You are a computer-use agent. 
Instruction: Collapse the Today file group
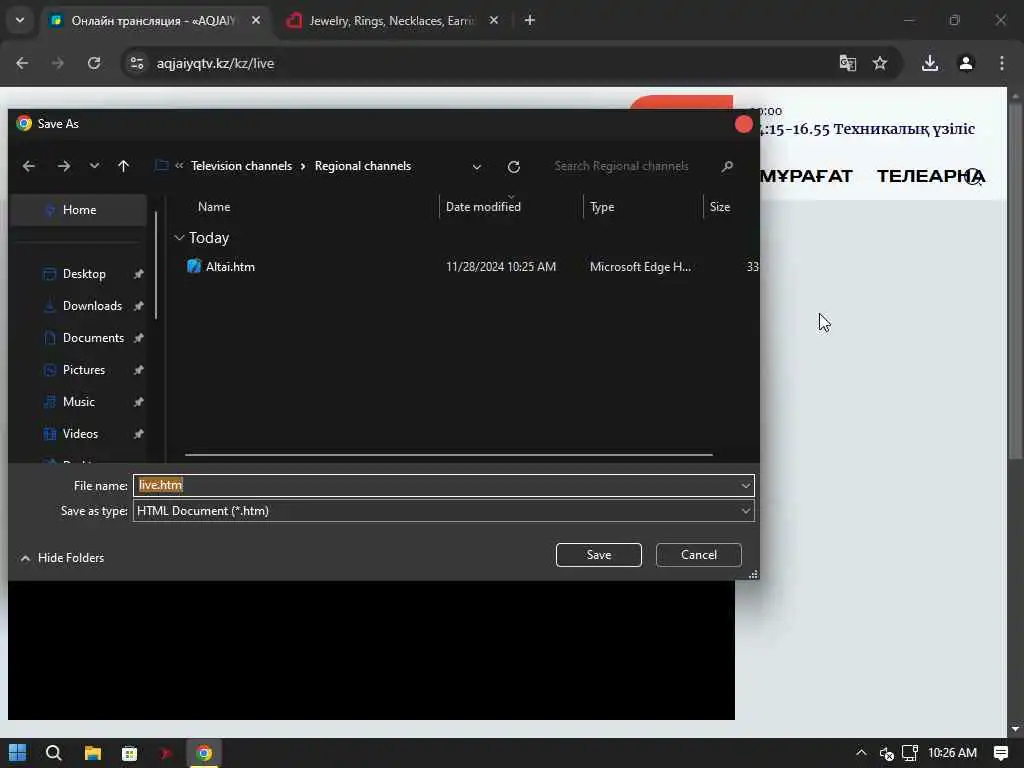click(180, 238)
